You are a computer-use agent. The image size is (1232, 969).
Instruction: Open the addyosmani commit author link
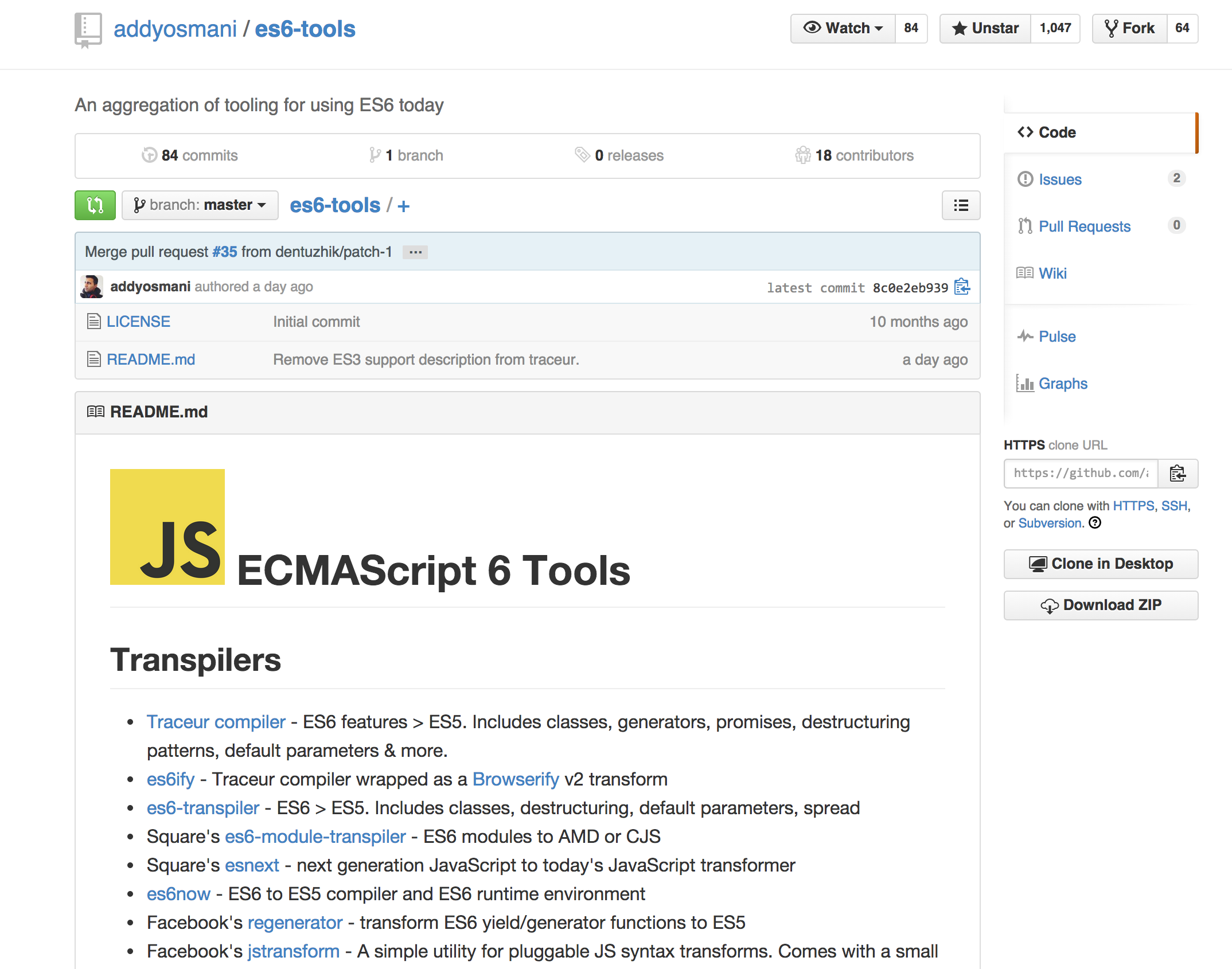(x=150, y=287)
